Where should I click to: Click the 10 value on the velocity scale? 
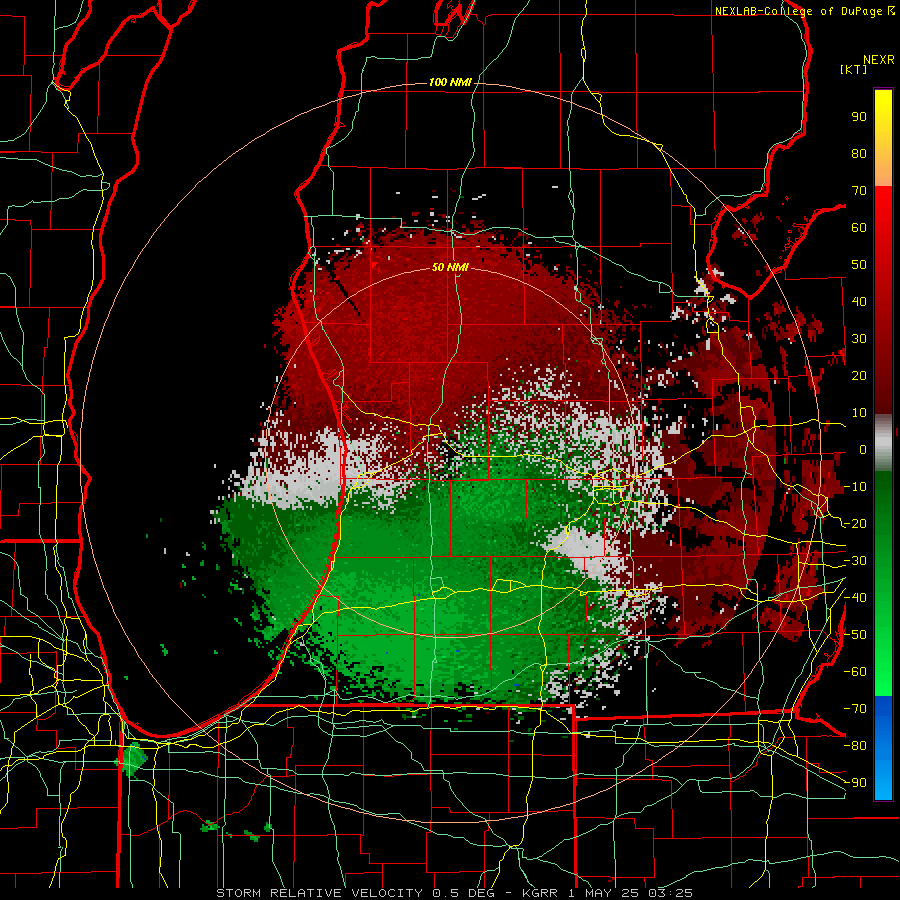click(x=859, y=413)
